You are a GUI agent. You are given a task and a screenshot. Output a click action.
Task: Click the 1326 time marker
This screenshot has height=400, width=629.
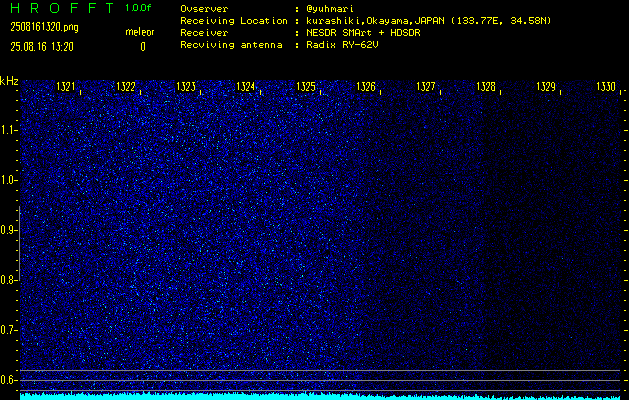pyautogui.click(x=366, y=87)
